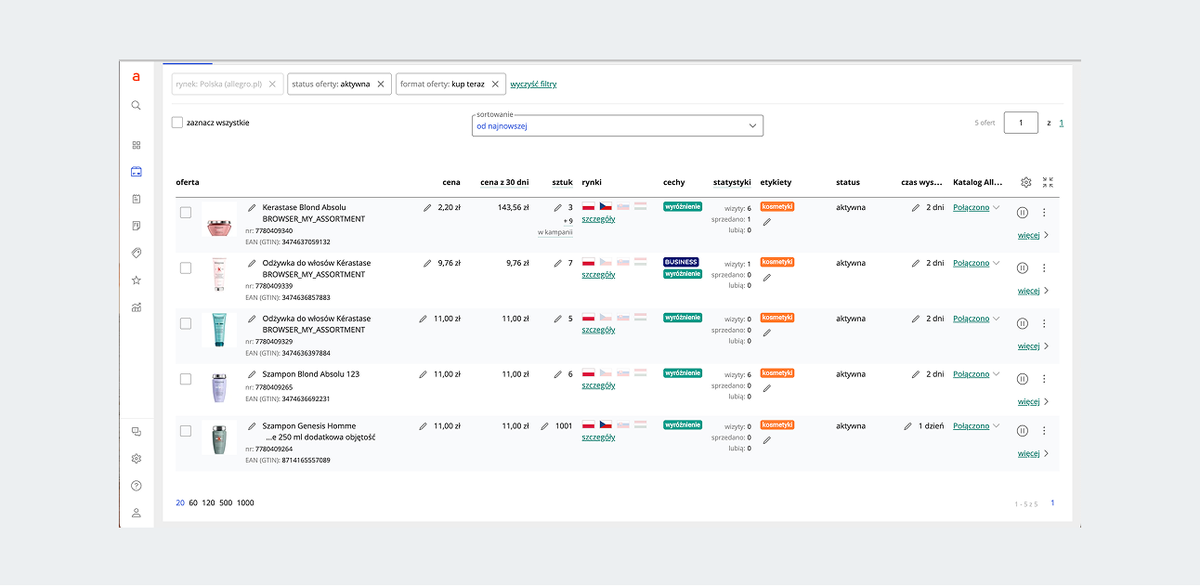This screenshot has width=1200, height=587.
Task: Tick the Szampon Genesis Homme offer checkbox
Action: point(185,431)
